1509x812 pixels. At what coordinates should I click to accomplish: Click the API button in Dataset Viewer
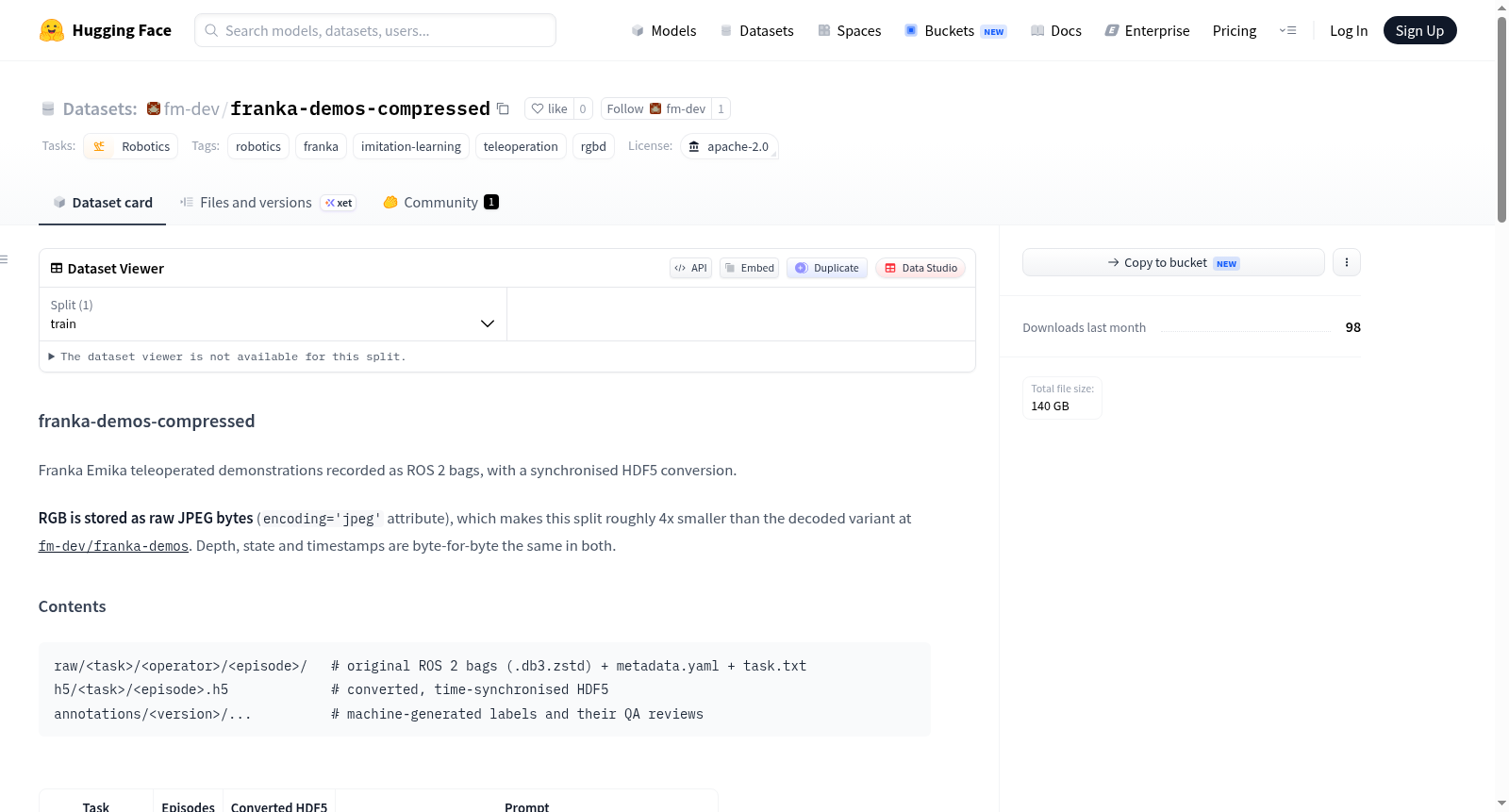coord(690,268)
